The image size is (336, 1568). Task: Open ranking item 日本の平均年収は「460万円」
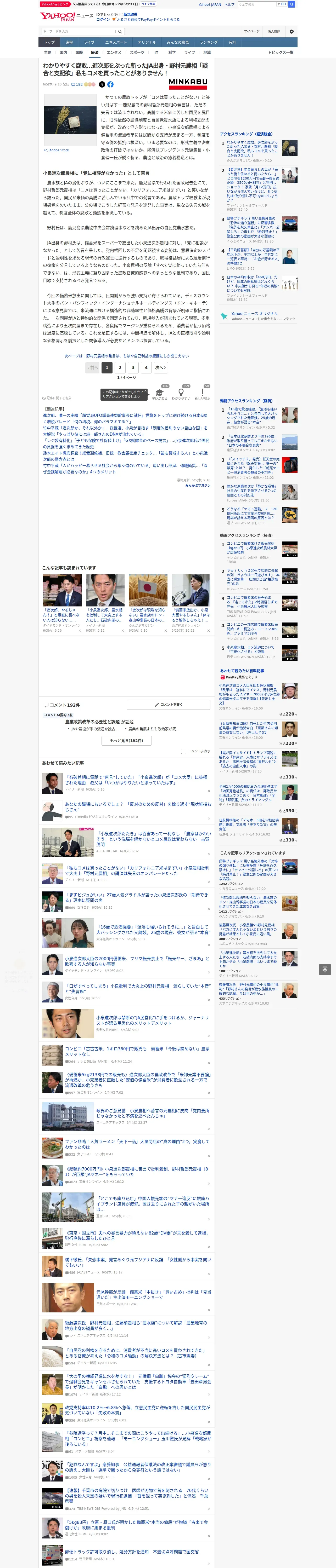253,284
